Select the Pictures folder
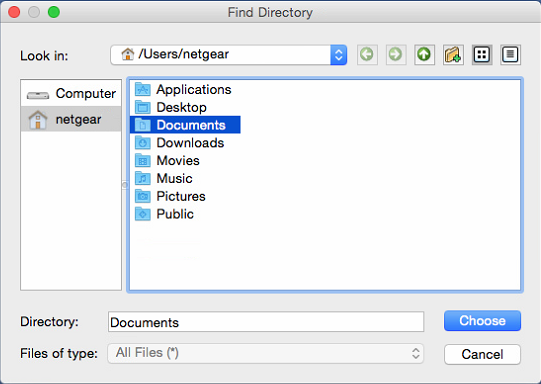 click(x=170, y=196)
